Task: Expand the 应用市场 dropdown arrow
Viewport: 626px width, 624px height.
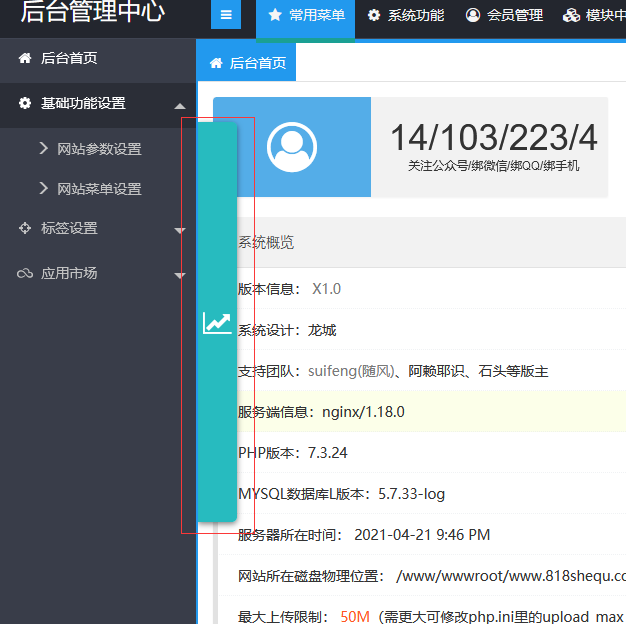Action: pos(180,275)
